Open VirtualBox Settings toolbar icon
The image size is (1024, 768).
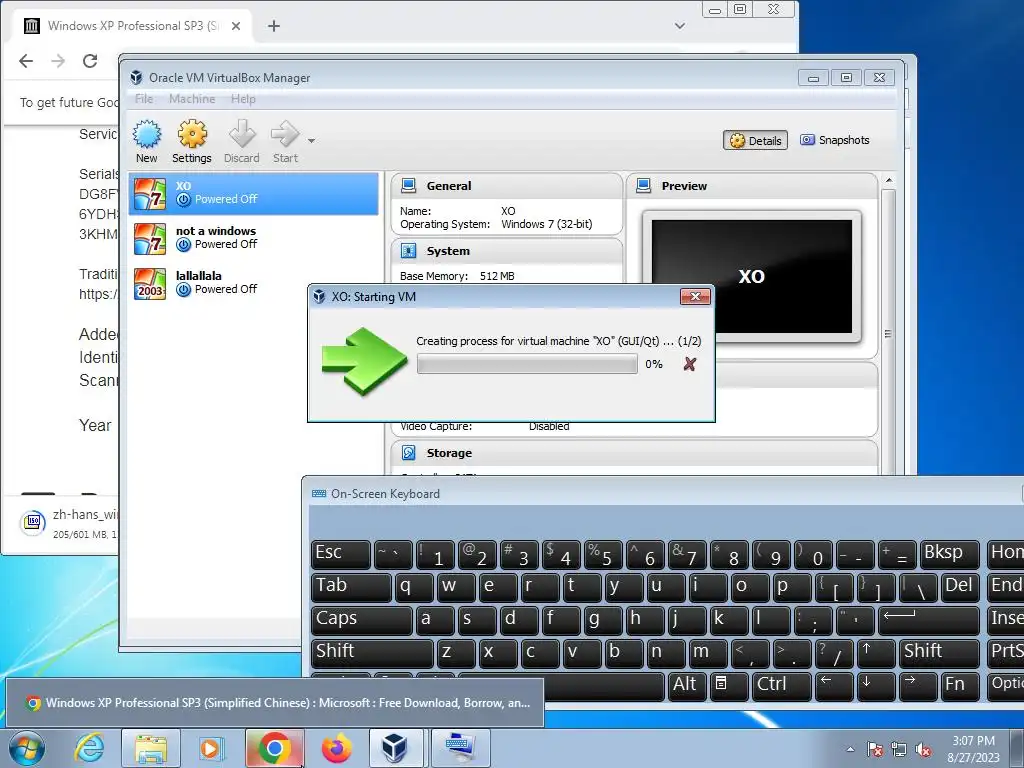click(191, 141)
